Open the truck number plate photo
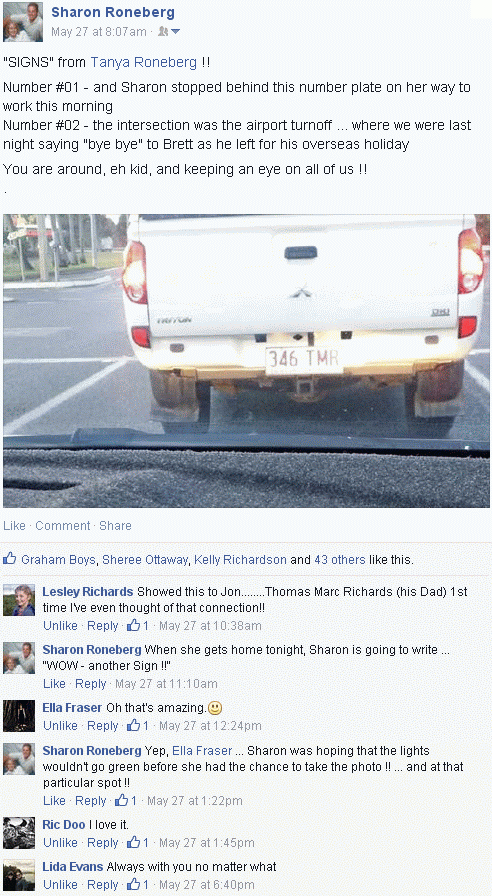This screenshot has height=896, width=492. point(246,361)
